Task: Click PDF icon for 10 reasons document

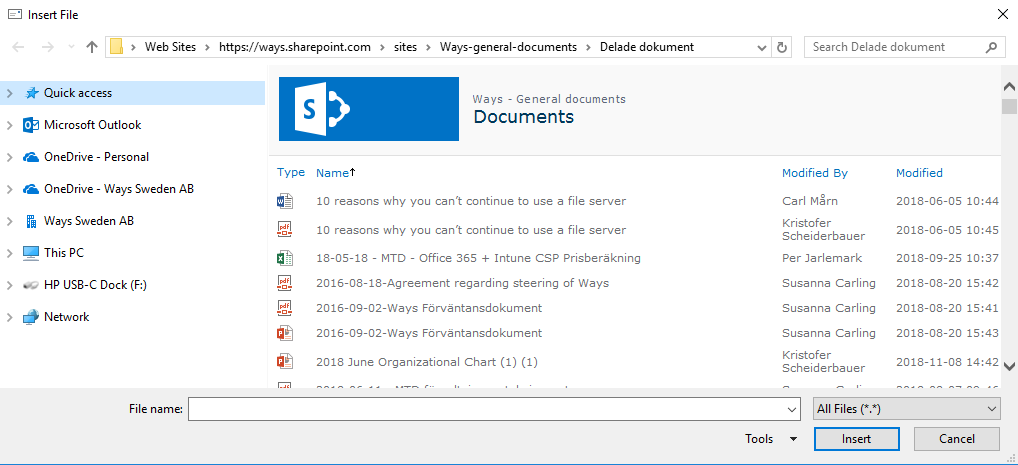Action: click(285, 229)
